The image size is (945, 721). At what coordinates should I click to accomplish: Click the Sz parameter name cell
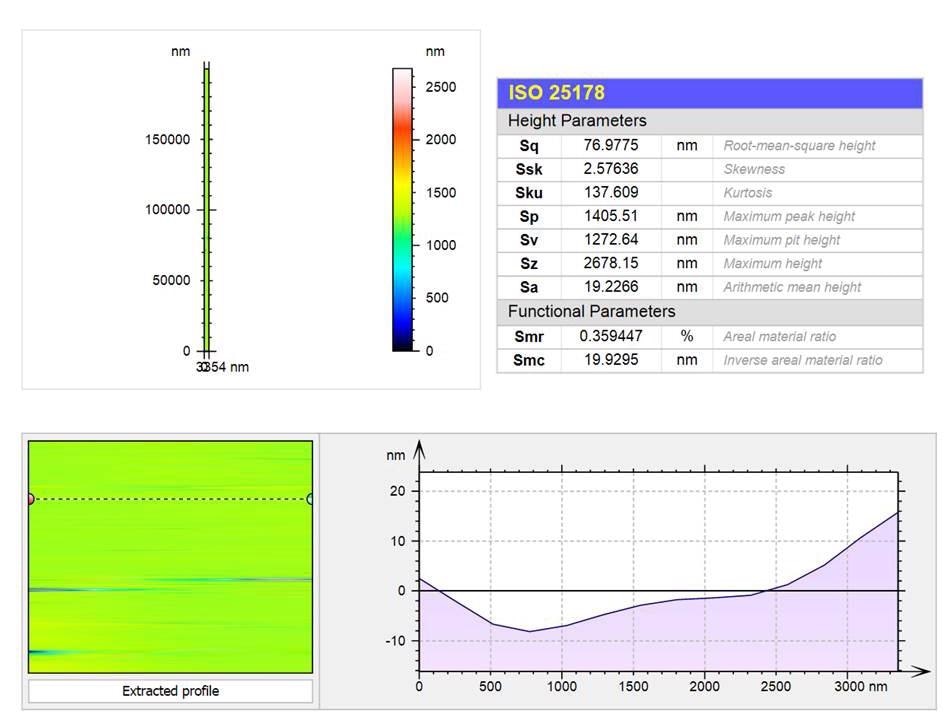click(x=529, y=263)
